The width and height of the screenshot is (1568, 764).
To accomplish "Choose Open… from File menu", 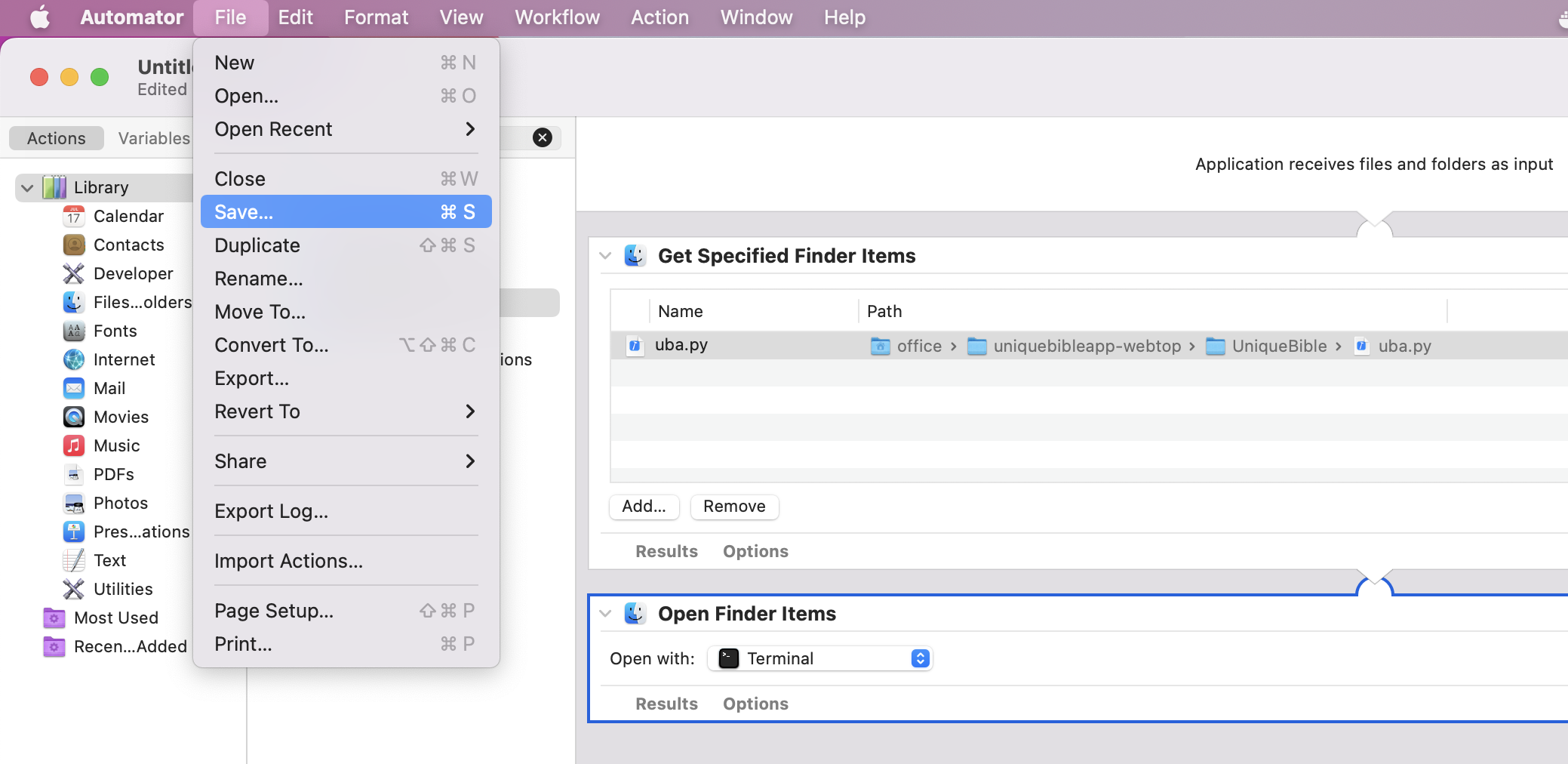I will [x=346, y=96].
